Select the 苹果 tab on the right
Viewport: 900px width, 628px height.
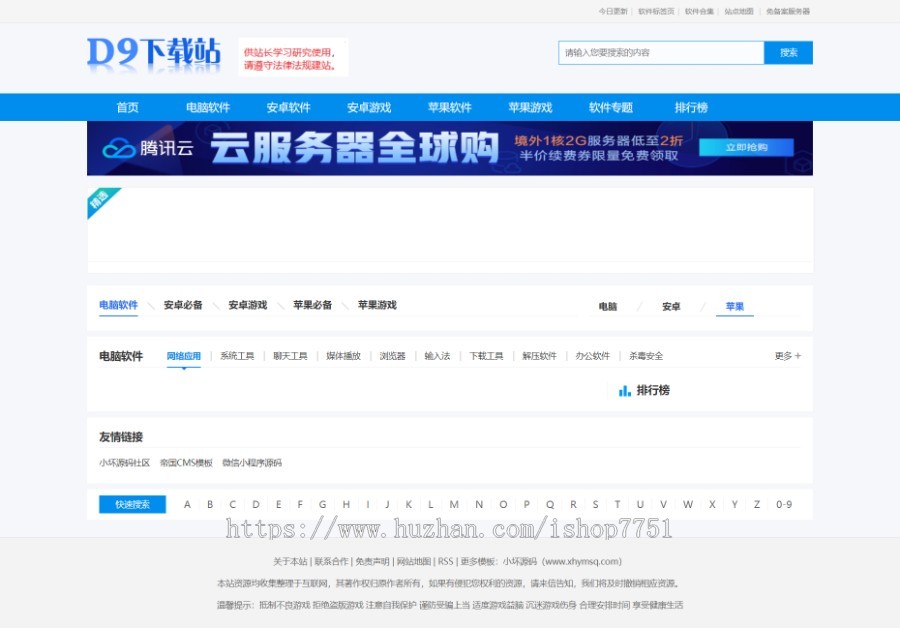tap(735, 307)
